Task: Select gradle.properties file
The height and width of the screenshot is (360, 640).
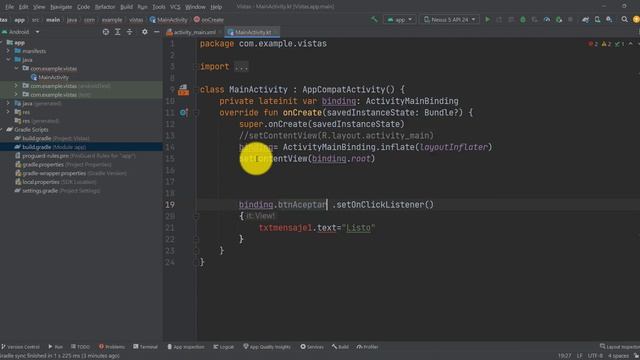Action: [x=63, y=164]
